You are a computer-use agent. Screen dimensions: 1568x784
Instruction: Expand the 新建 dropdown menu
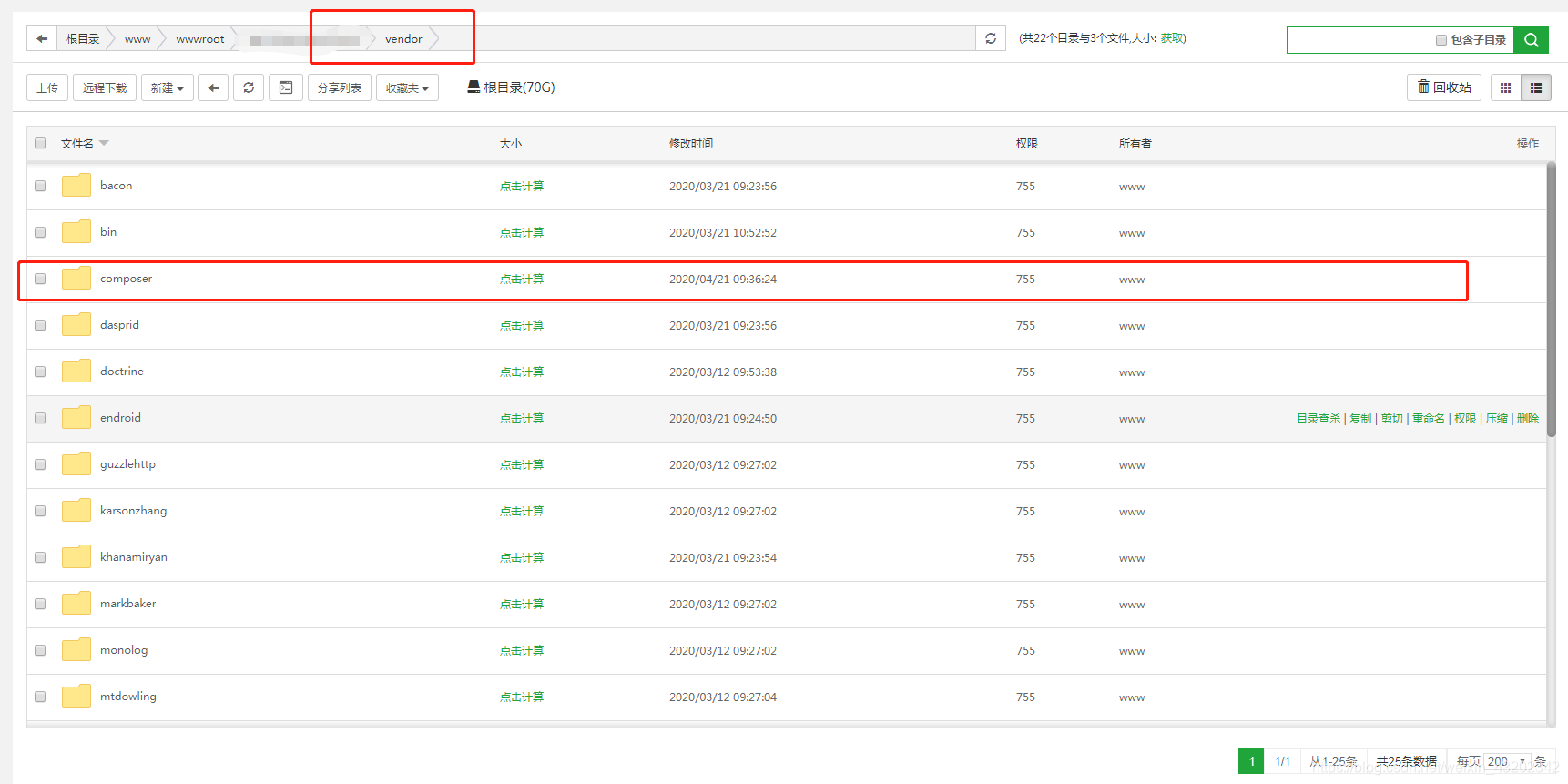pyautogui.click(x=168, y=87)
